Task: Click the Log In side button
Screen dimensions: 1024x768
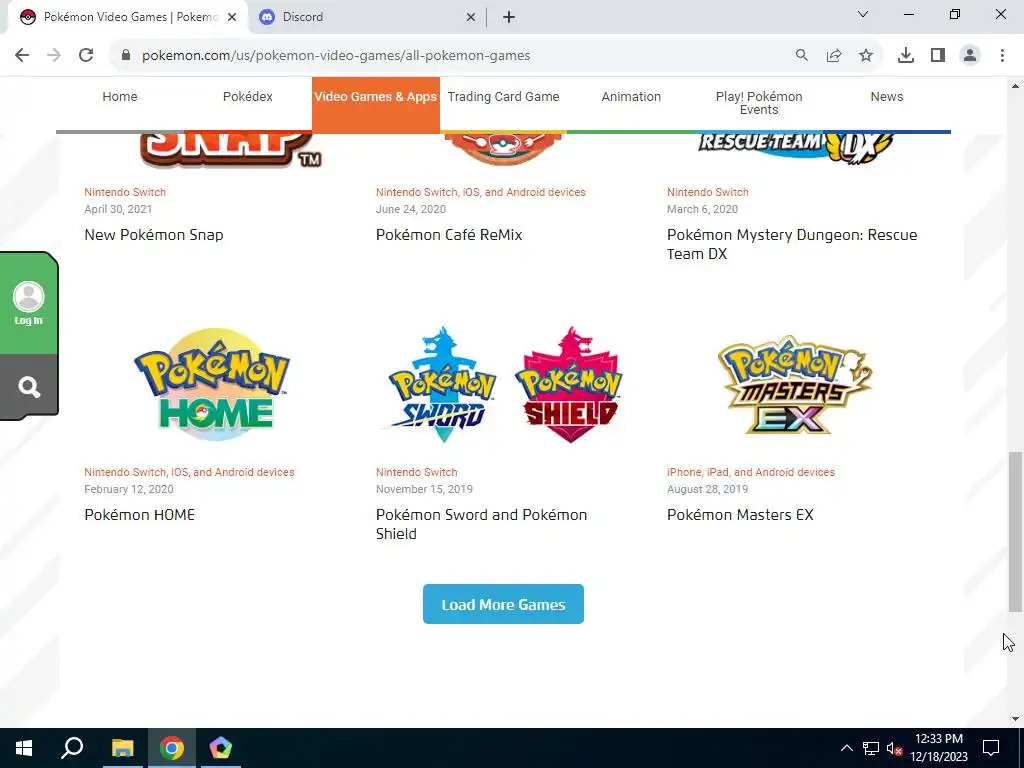Action: click(x=29, y=304)
